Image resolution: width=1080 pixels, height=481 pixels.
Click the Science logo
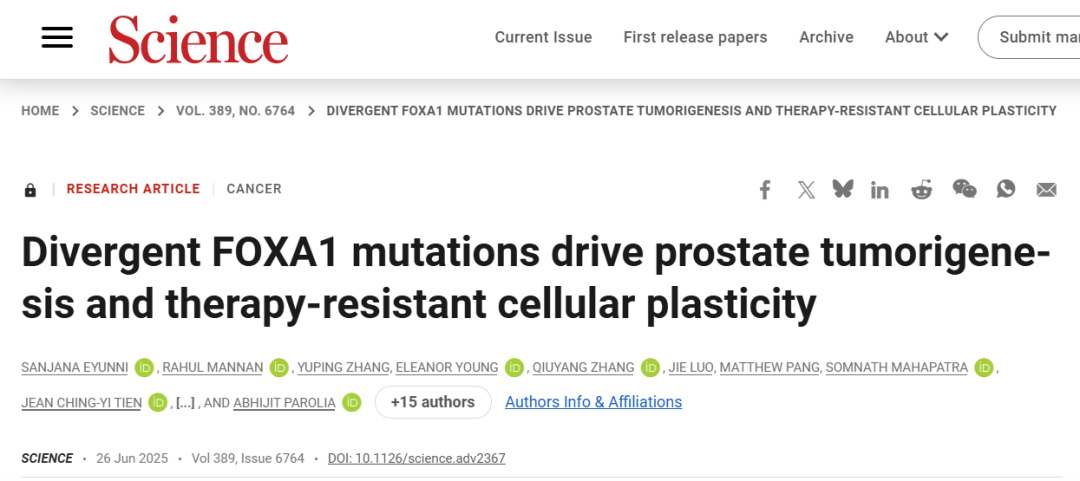pyautogui.click(x=198, y=39)
